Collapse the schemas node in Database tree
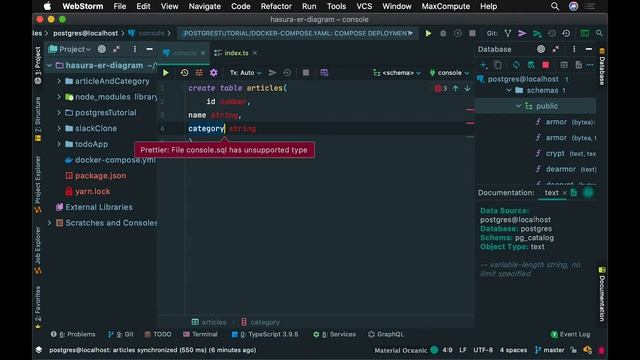Screen dimensions: 640x360 tap(509, 90)
